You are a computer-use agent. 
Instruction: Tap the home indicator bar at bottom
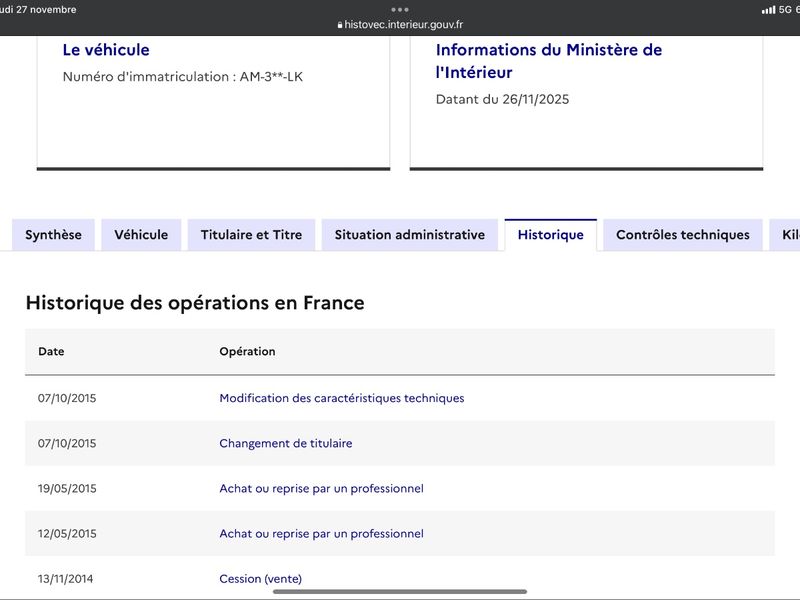[x=400, y=591]
